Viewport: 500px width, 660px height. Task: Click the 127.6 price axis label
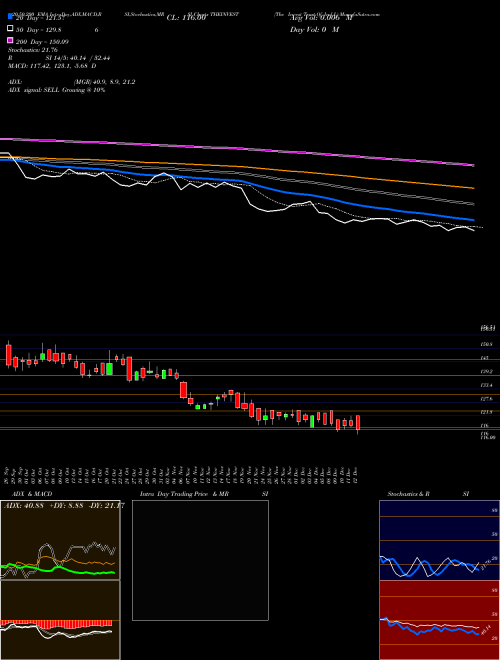(487, 399)
